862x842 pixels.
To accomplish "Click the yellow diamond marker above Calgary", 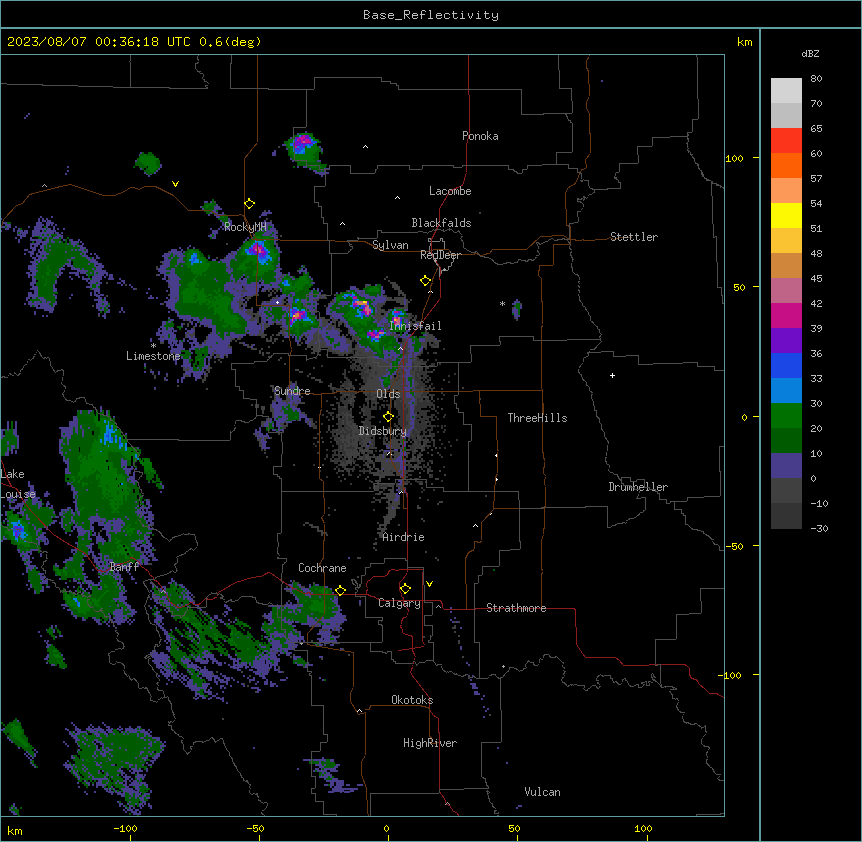I will [405, 589].
